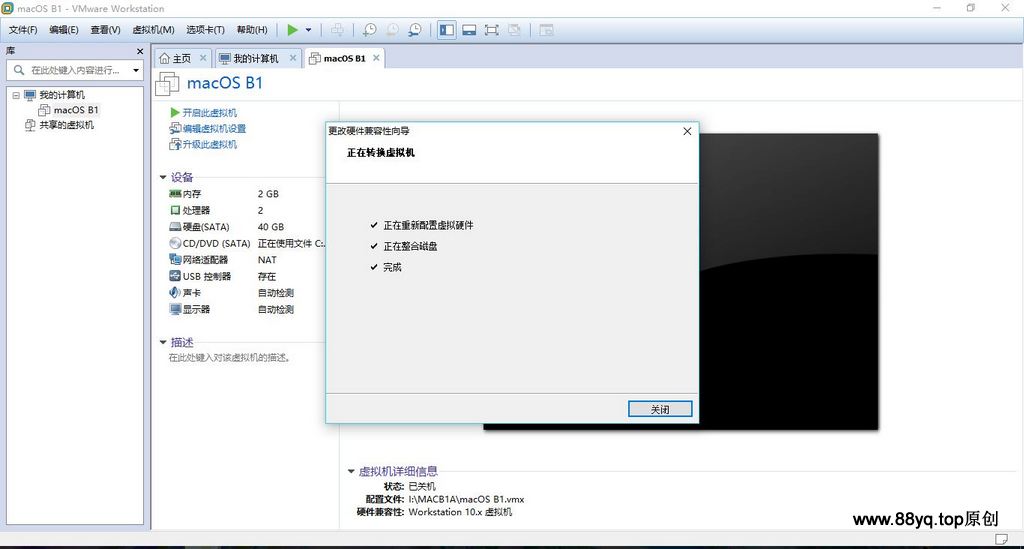Click the USB 控制器 device icon

point(175,276)
